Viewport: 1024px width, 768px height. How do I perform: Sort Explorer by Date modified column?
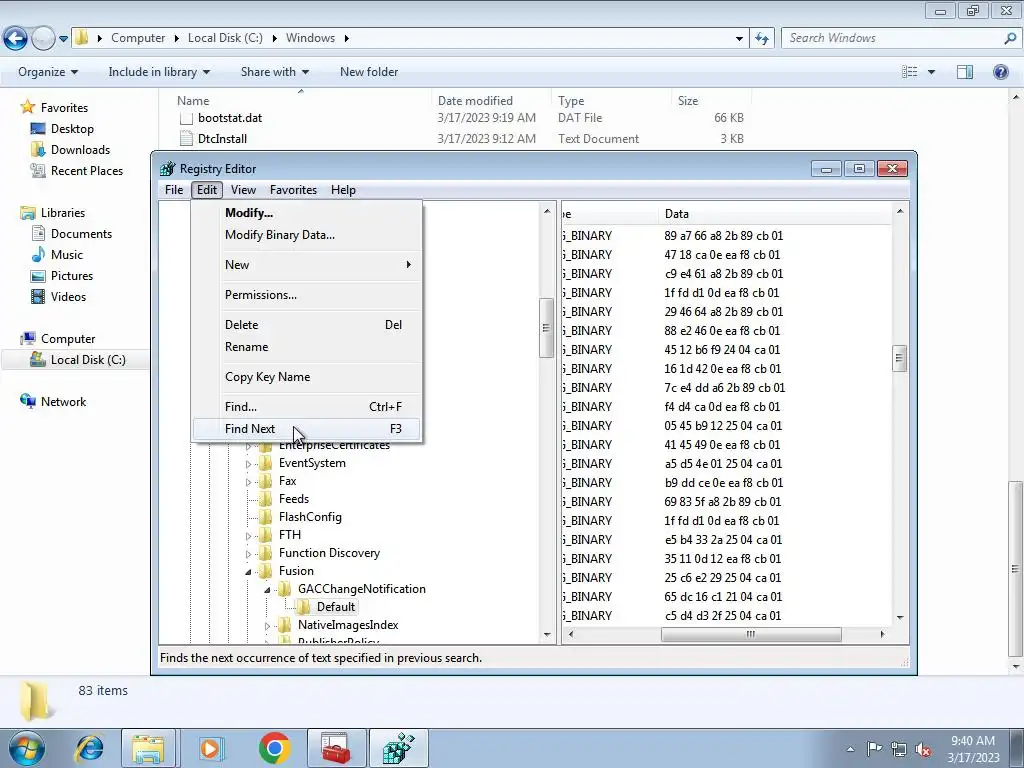point(491,101)
